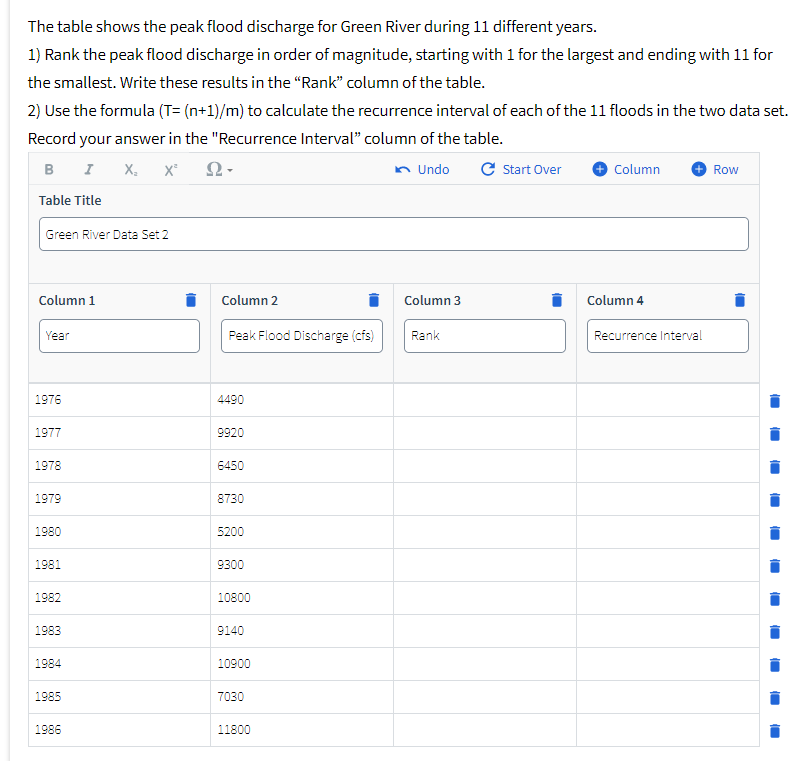797x761 pixels.
Task: Delete the 1981 row
Action: (775, 565)
